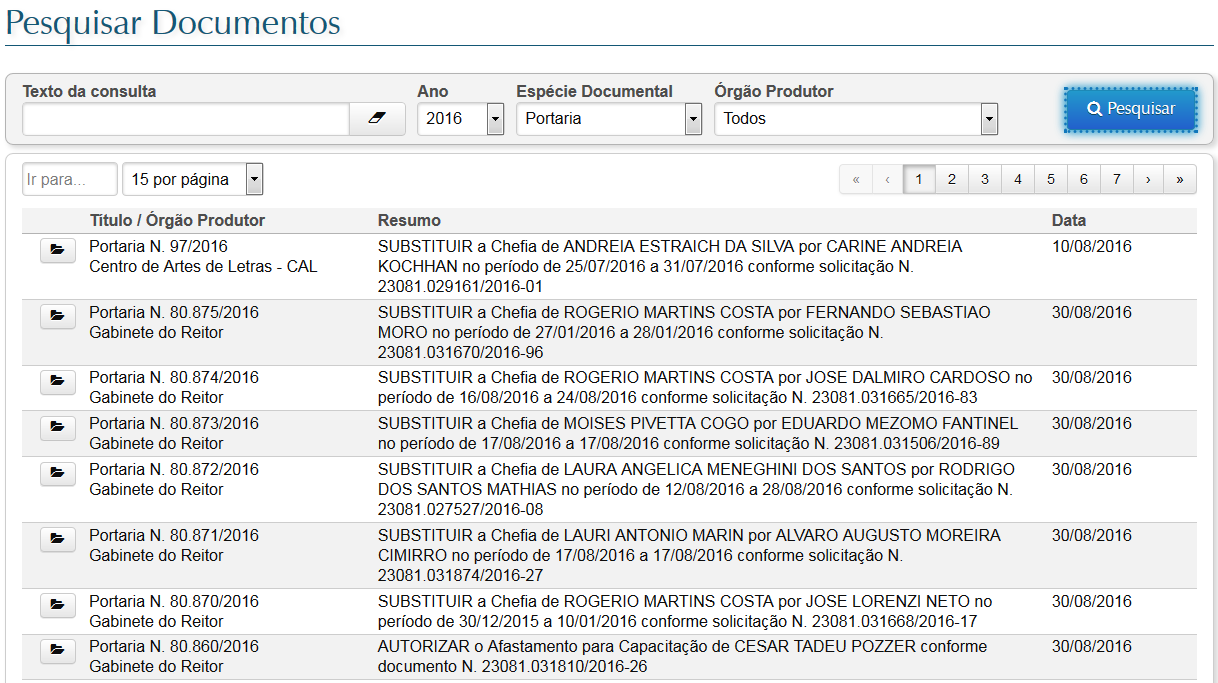Screen dimensions: 1218x683
Task: Open folder icon for Portaria N. 80.872/2016
Action: point(57,473)
